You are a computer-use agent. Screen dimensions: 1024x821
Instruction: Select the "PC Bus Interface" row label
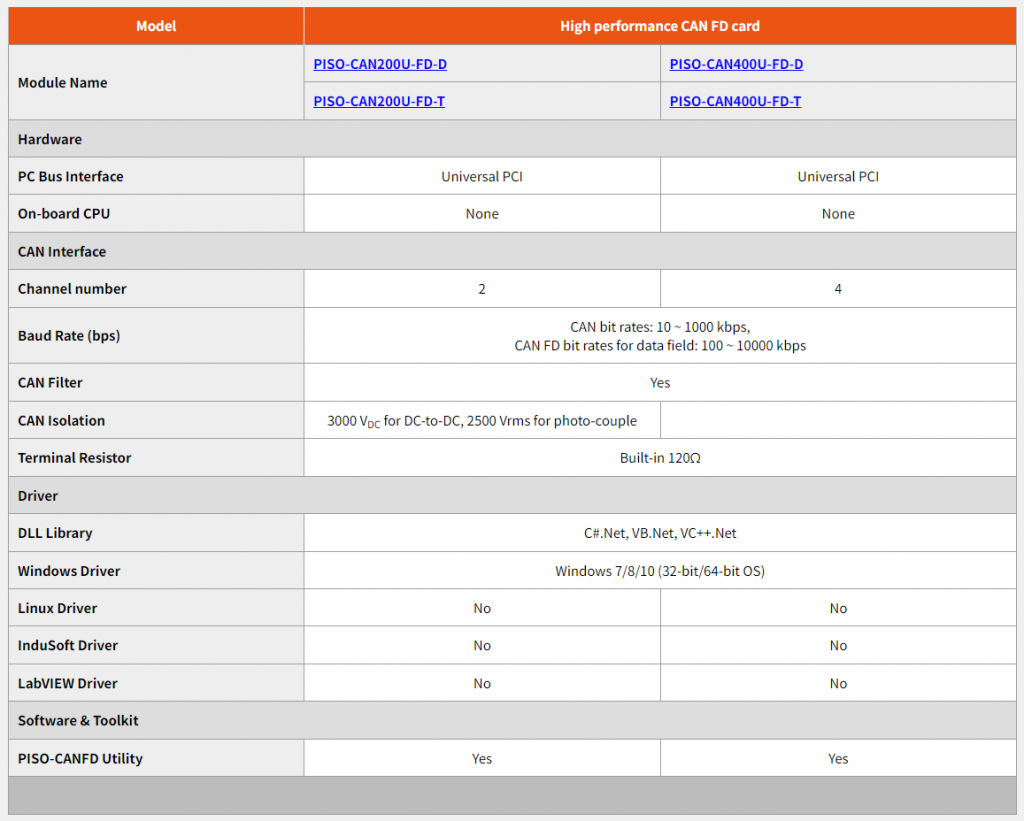coord(71,176)
